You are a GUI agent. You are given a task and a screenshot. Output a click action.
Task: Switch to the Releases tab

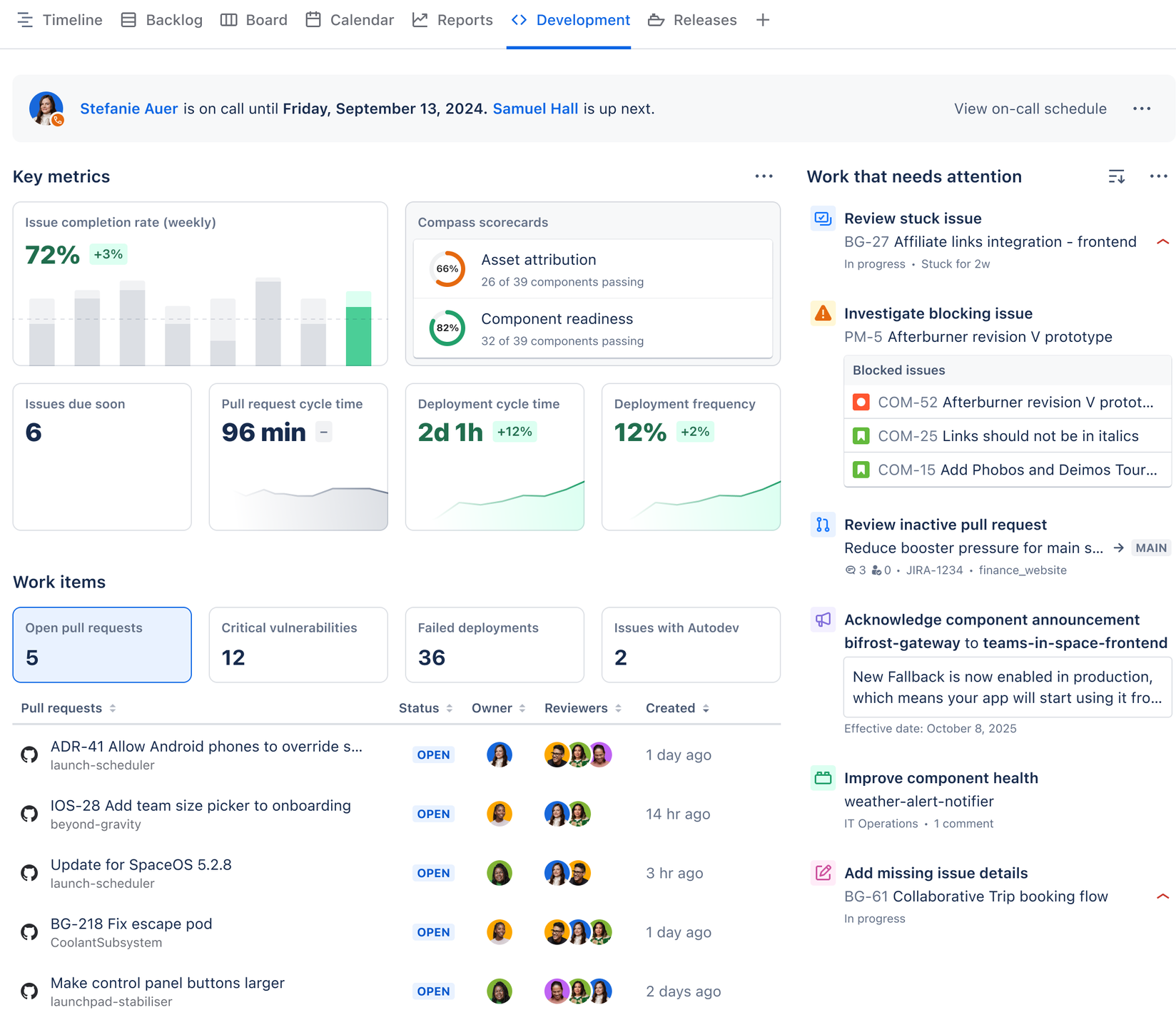tap(692, 20)
